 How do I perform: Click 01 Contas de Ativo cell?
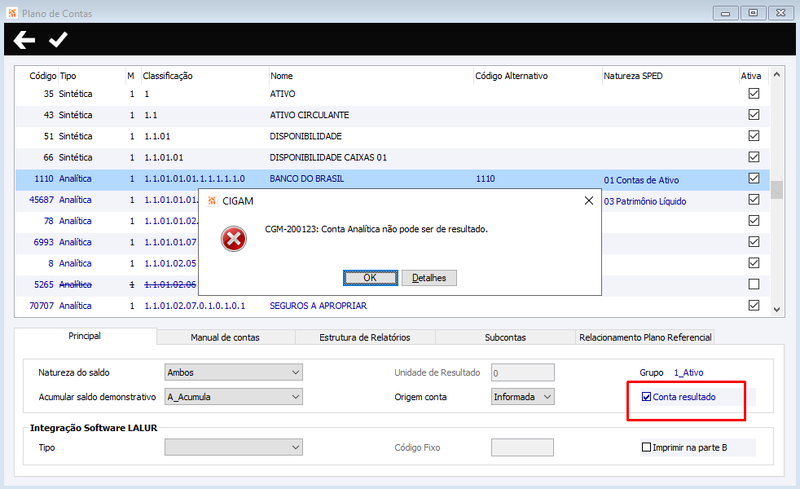pos(641,180)
